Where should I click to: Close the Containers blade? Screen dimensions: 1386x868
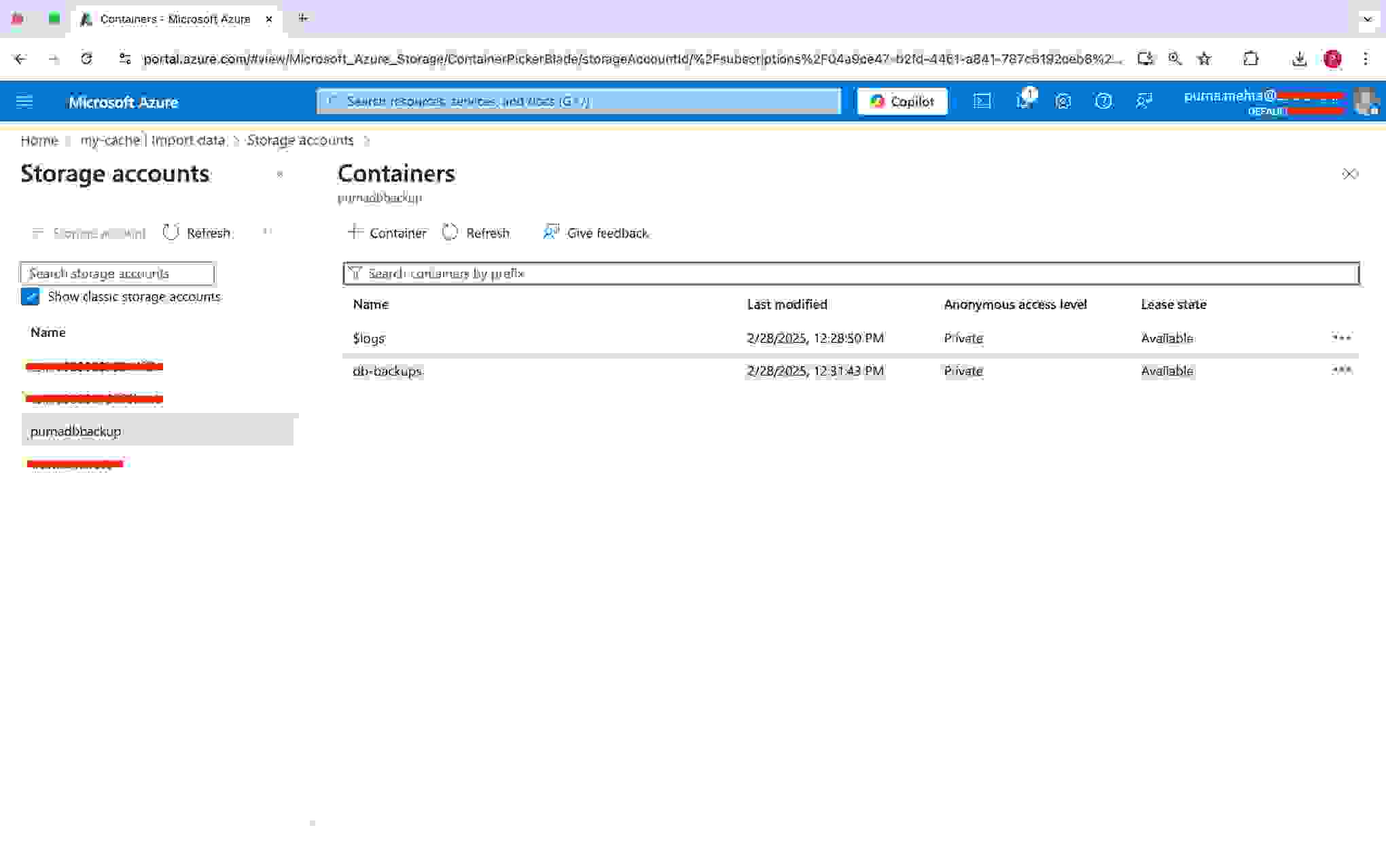point(1349,175)
